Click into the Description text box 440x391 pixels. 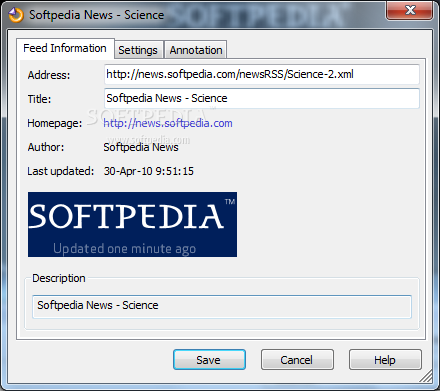(x=222, y=306)
